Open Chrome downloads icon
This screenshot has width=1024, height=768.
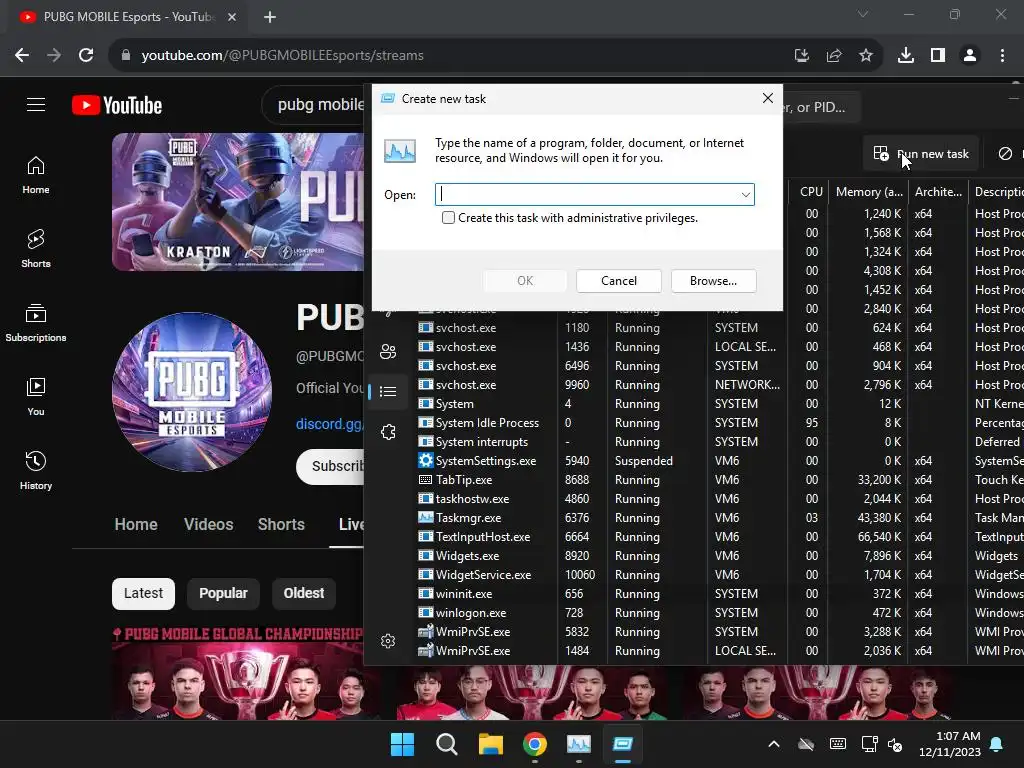click(x=906, y=56)
